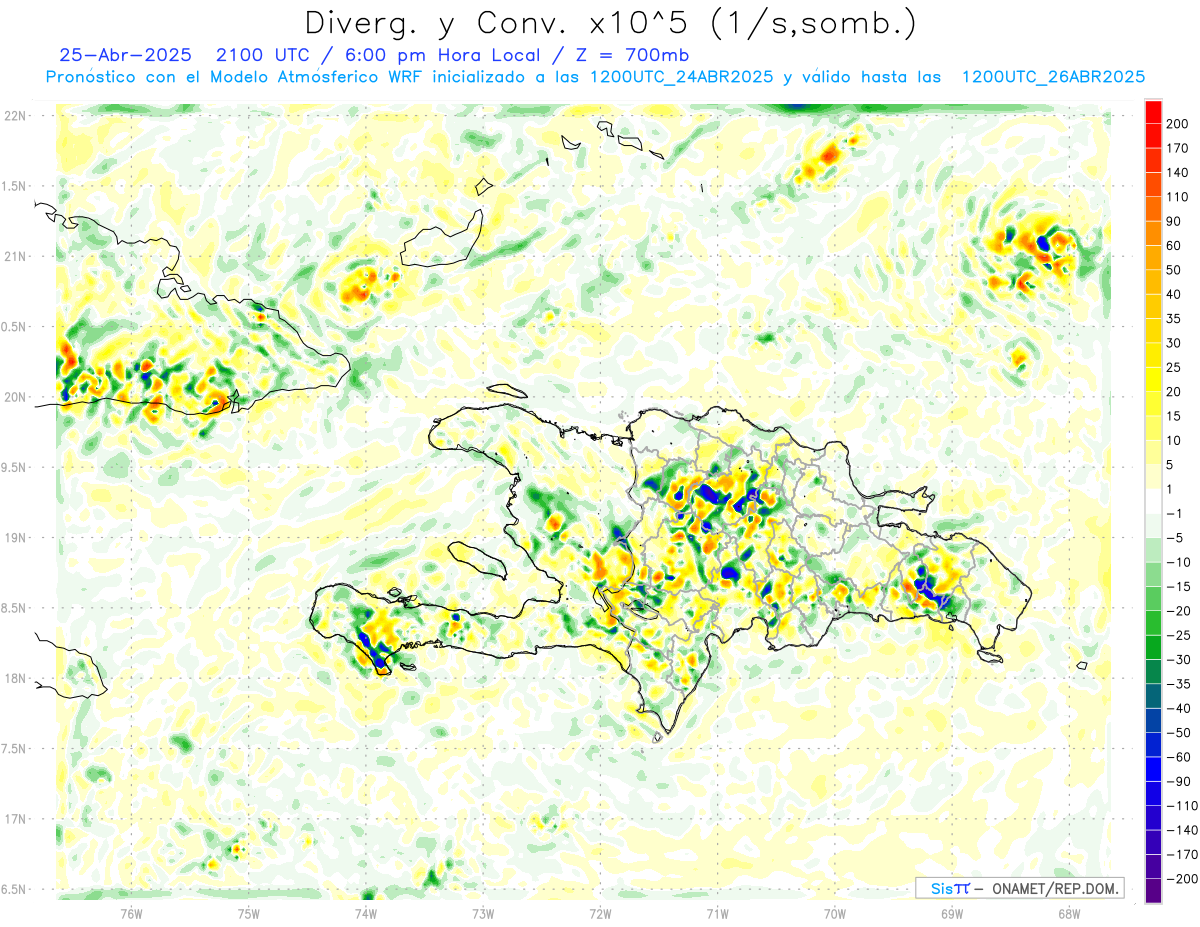Click the initialization time "1200UTC_24ABR2025"
Viewport: 1200px width, 927px height.
(684, 77)
